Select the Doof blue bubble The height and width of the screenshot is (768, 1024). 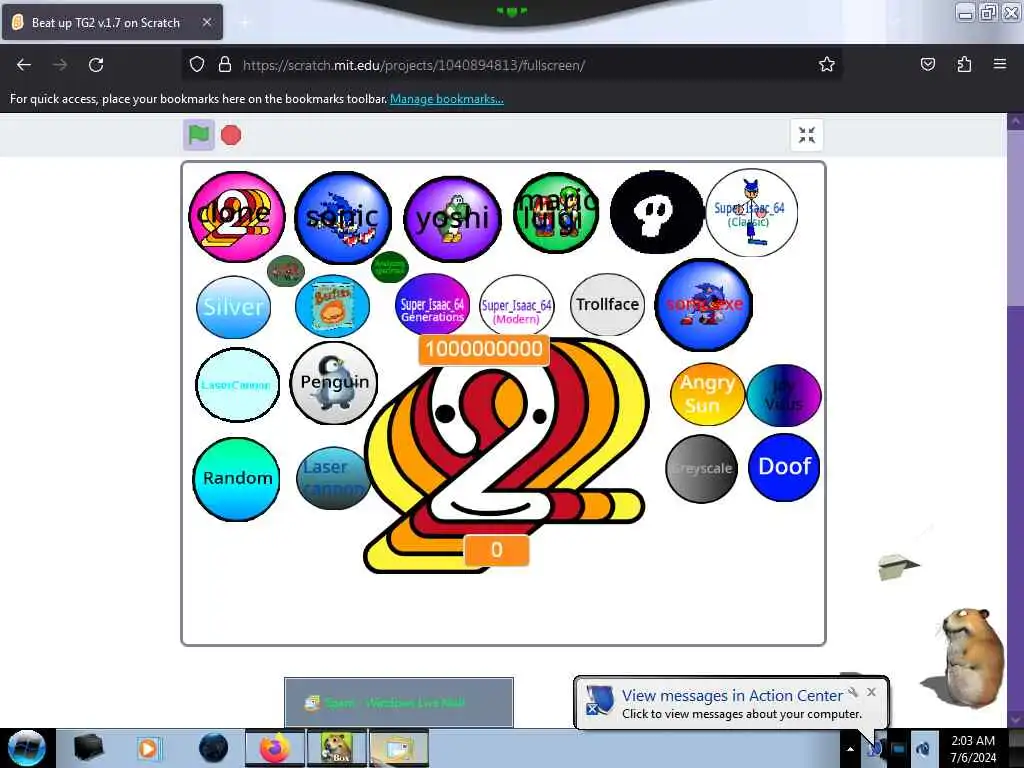(784, 468)
